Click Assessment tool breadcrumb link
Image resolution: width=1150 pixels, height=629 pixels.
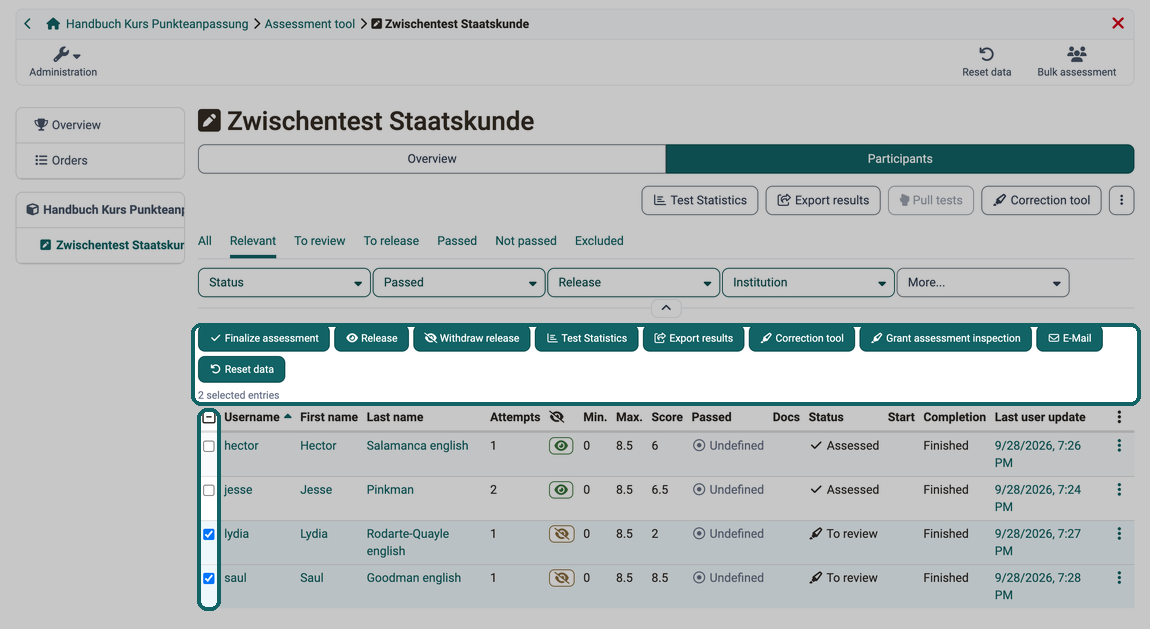tap(310, 23)
